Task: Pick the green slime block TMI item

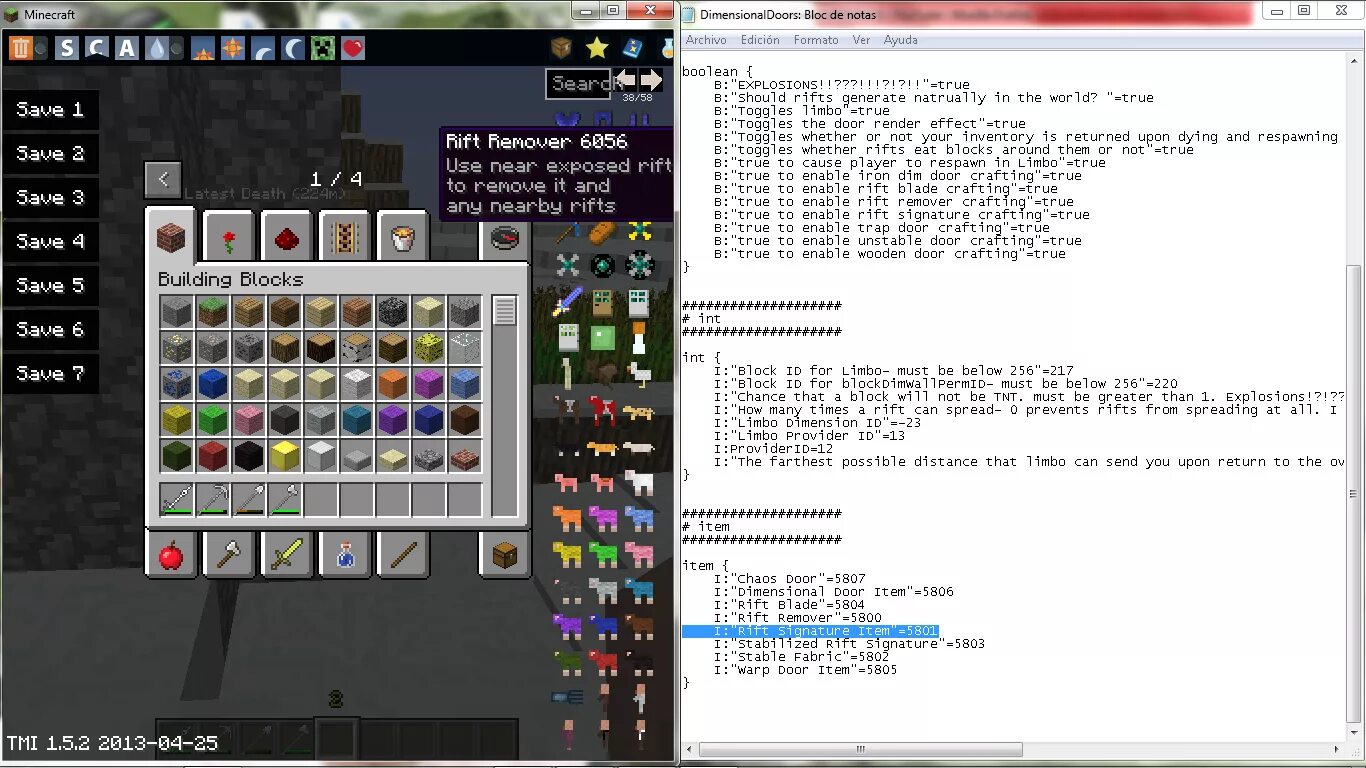Action: click(602, 337)
